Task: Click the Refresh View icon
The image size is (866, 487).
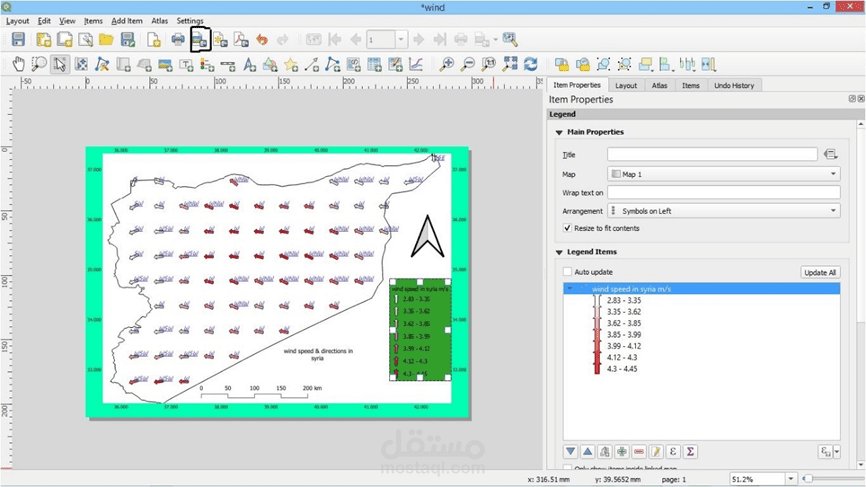Action: click(x=531, y=64)
